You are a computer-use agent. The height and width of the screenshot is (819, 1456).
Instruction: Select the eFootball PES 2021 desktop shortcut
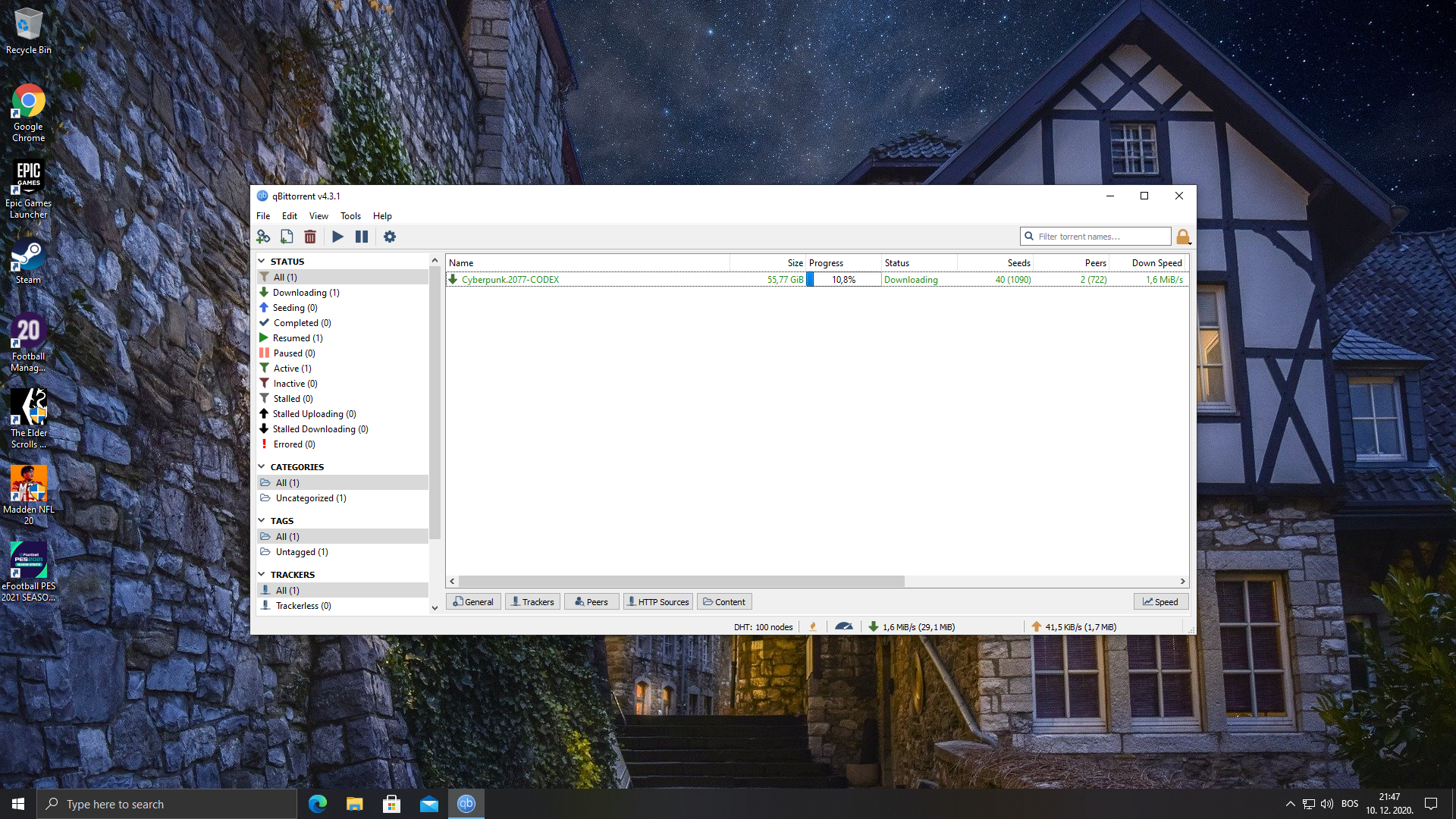(29, 573)
